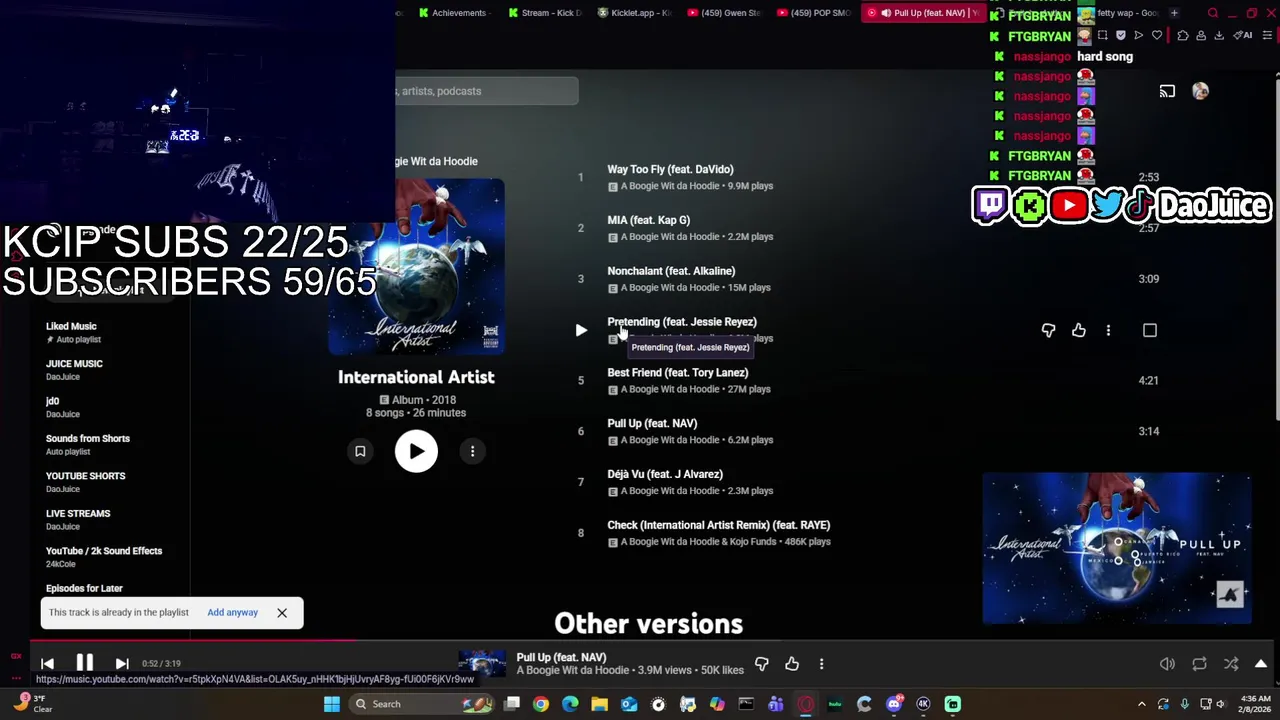Open more options for Pretending track row

pyautogui.click(x=1108, y=330)
